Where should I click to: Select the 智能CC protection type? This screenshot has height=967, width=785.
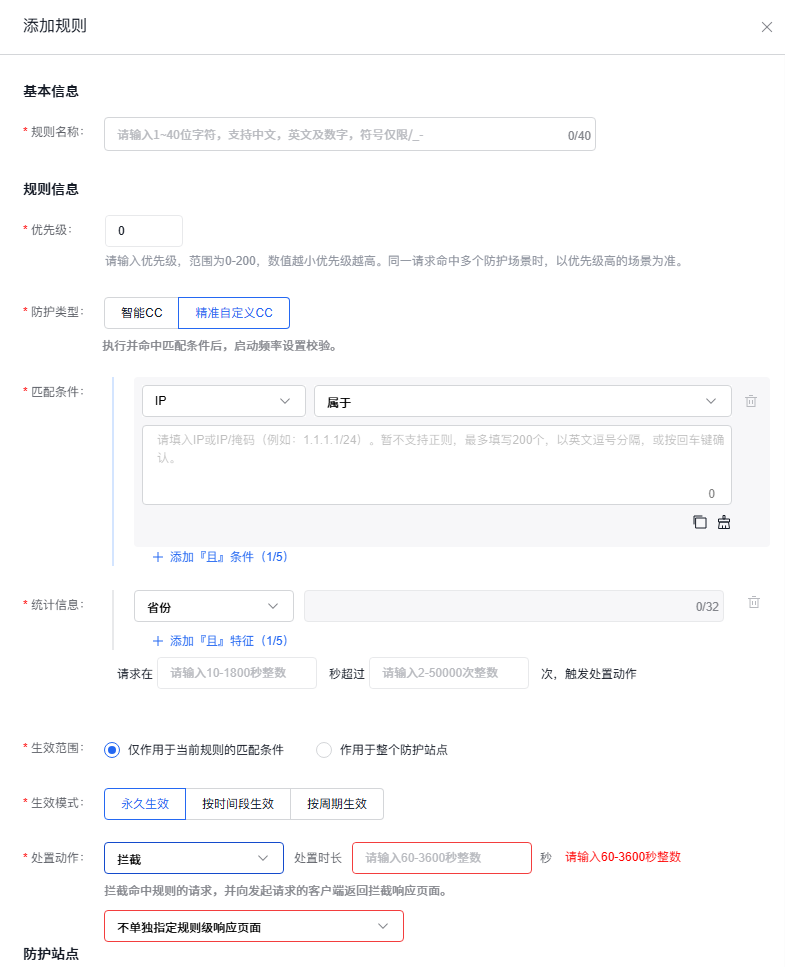[141, 313]
